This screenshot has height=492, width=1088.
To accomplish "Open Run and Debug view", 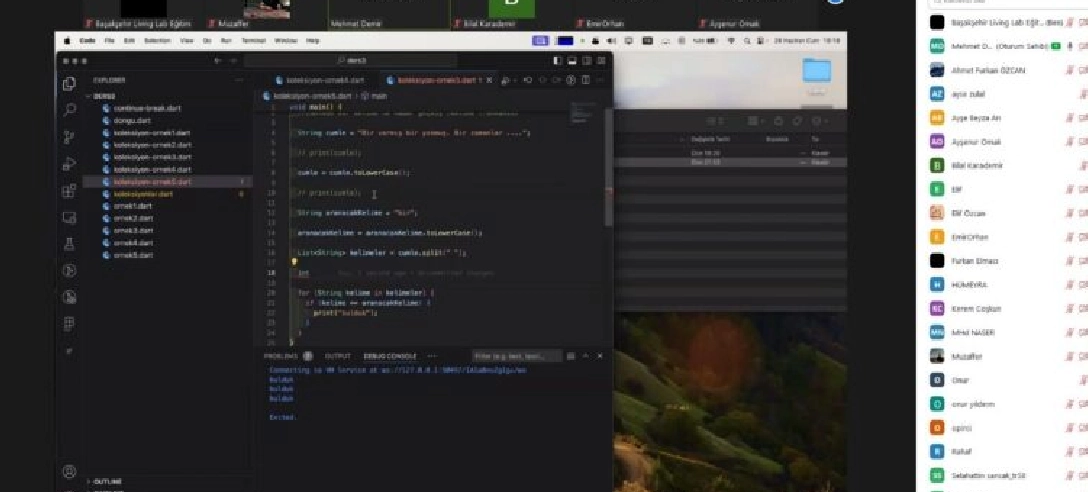I will 69,164.
